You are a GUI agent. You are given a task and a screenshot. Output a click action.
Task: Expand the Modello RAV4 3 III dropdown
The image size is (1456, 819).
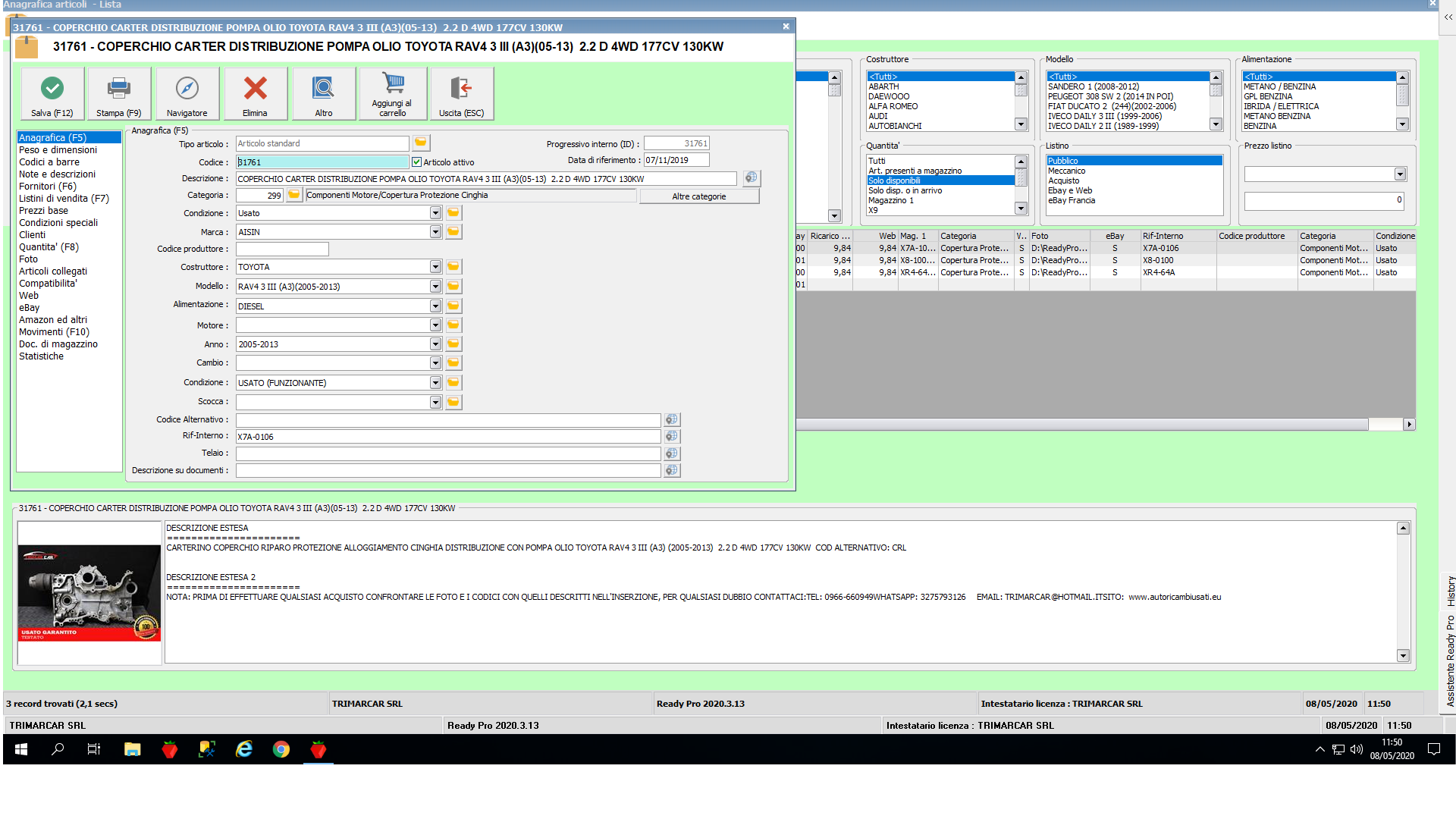click(x=435, y=286)
